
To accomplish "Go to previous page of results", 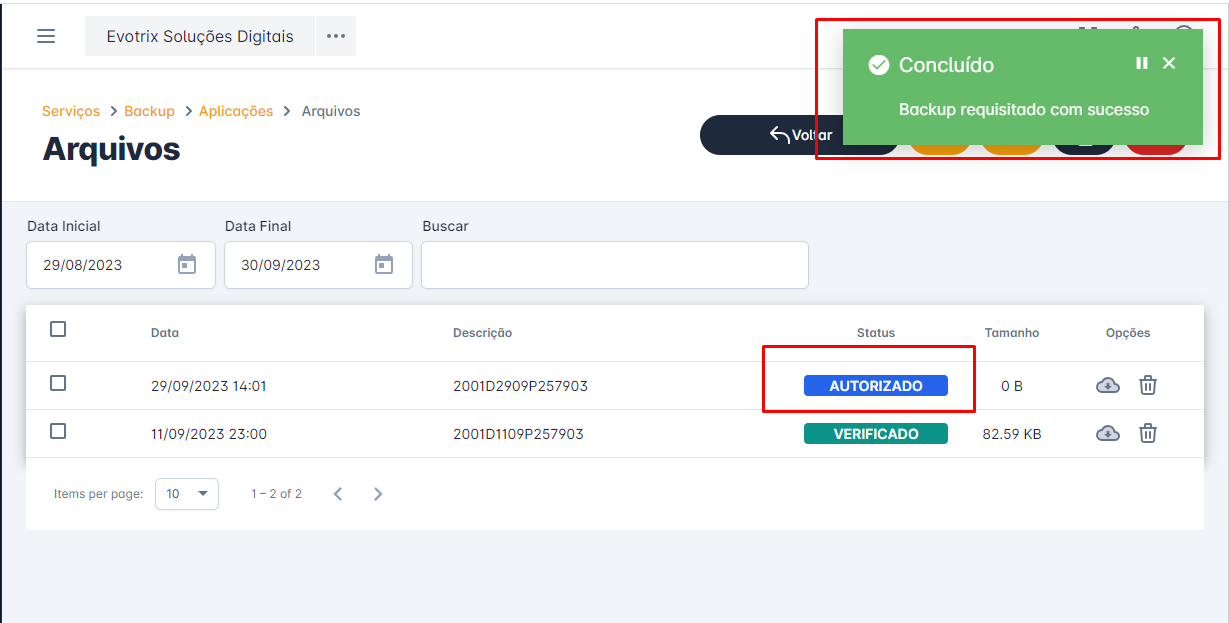I will coord(338,494).
